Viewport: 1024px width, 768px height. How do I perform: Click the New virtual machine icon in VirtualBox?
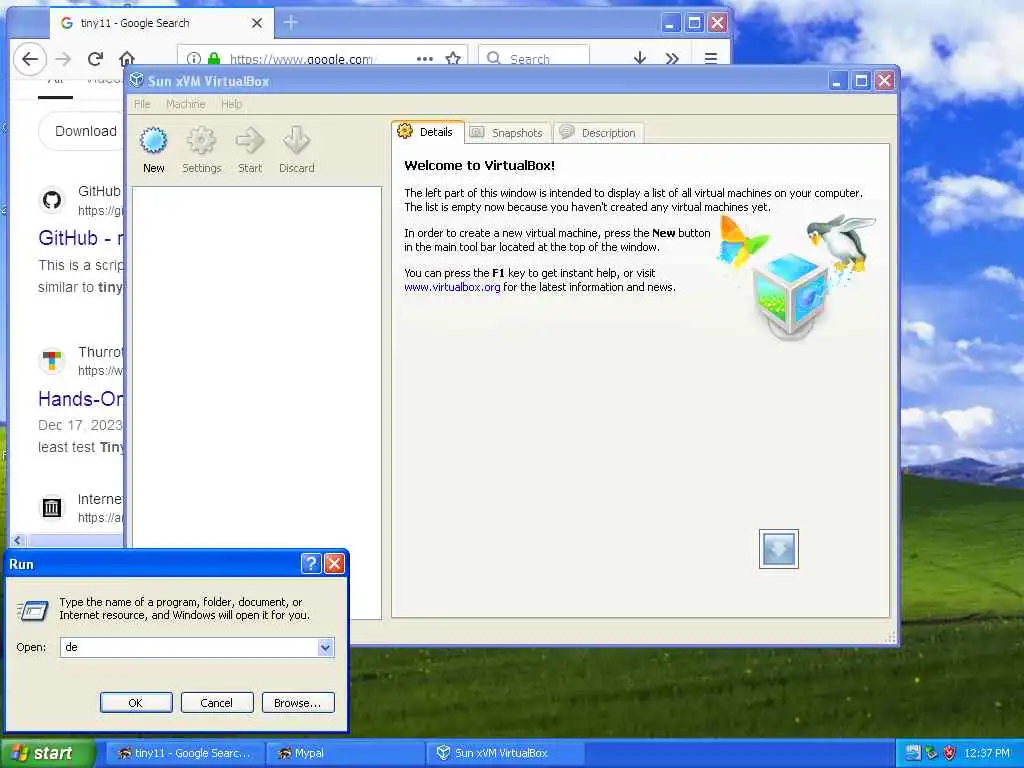pyautogui.click(x=153, y=140)
